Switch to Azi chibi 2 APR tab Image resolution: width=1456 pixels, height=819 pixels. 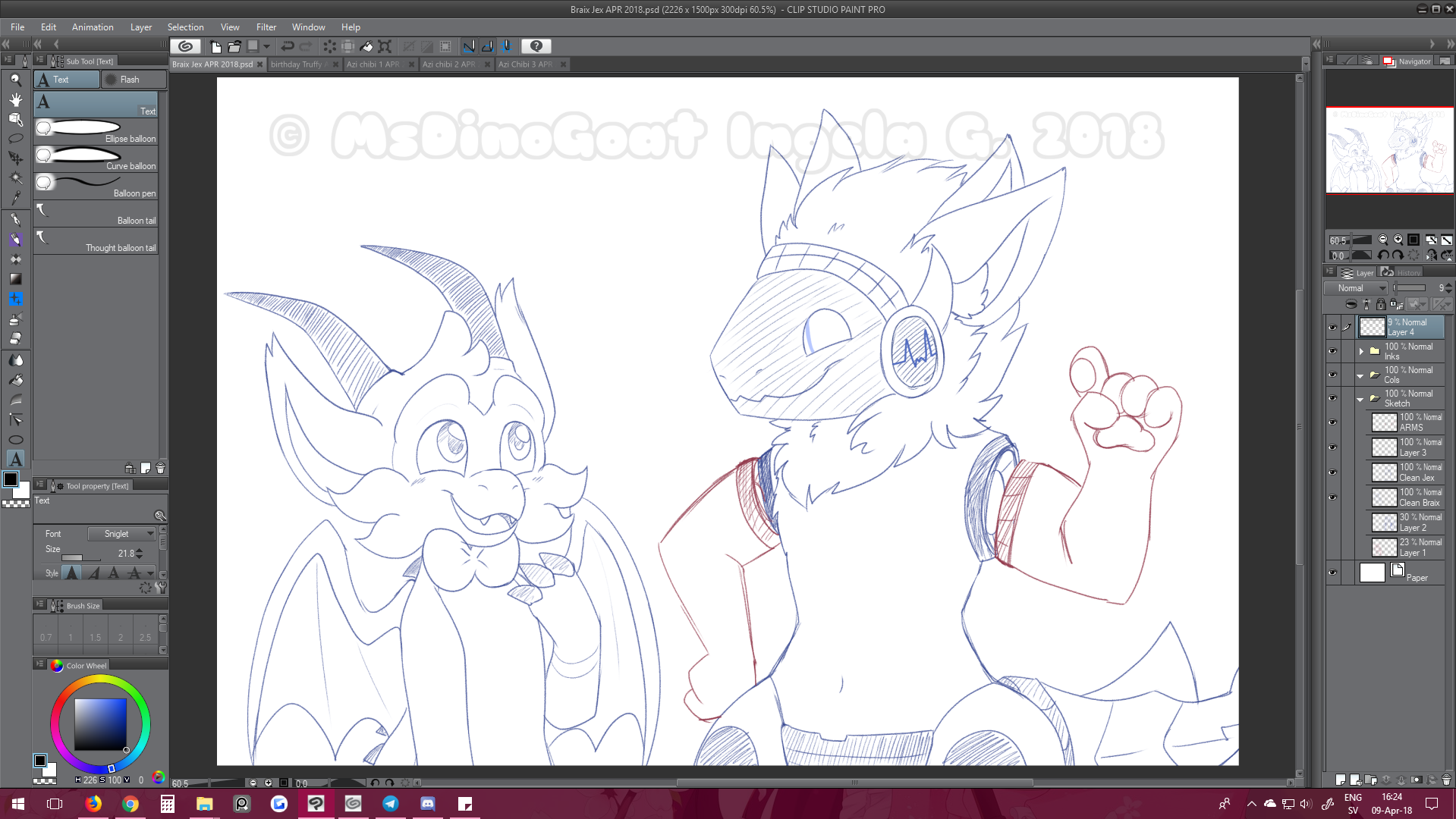click(456, 64)
